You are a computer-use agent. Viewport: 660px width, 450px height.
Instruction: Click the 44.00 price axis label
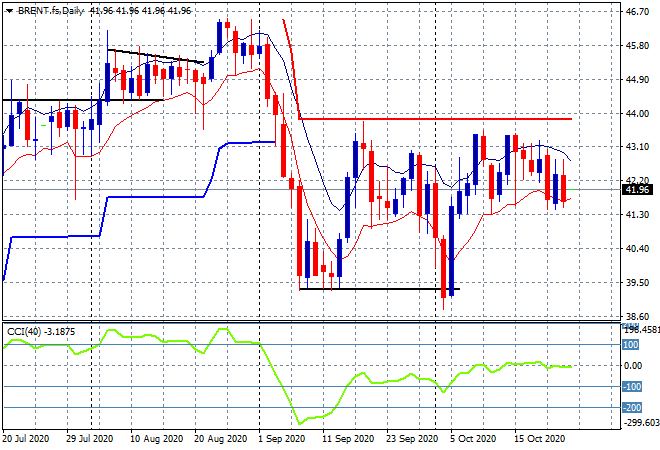point(637,113)
